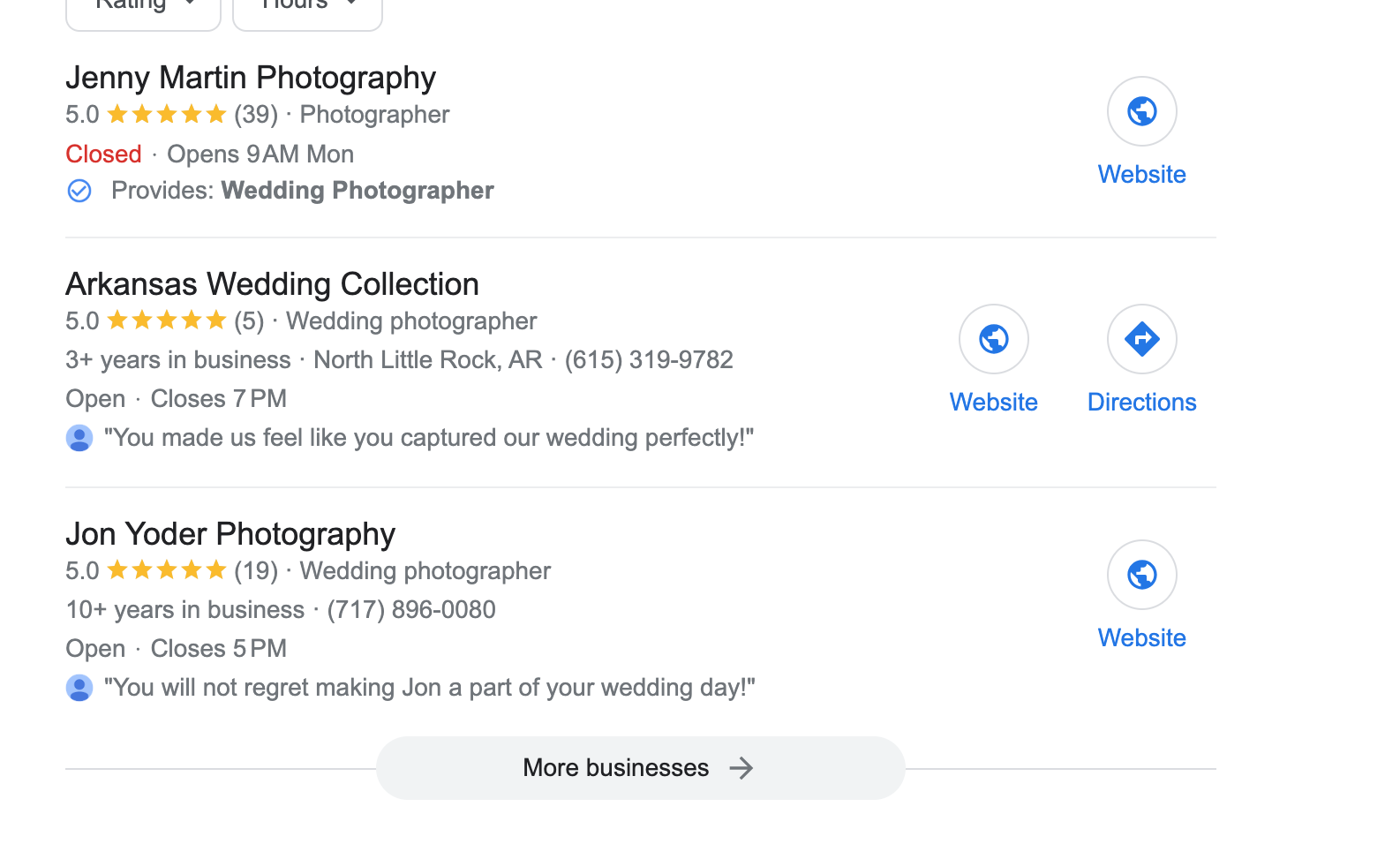
Task: Open the Jon Yoder Photography listing title
Action: 230,534
